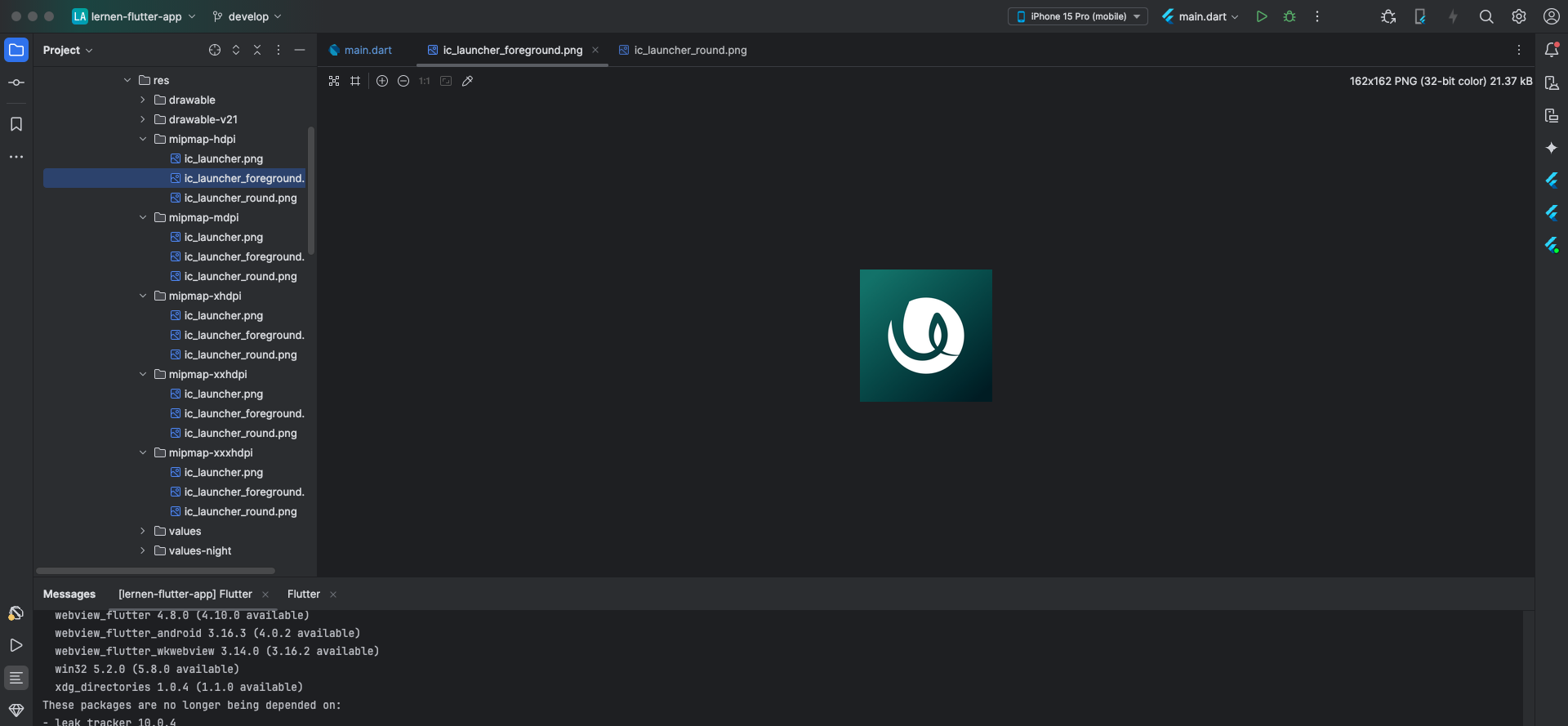Viewport: 1568px width, 726px height.
Task: Open the iPhone 15 Pro device selector
Action: (1078, 16)
